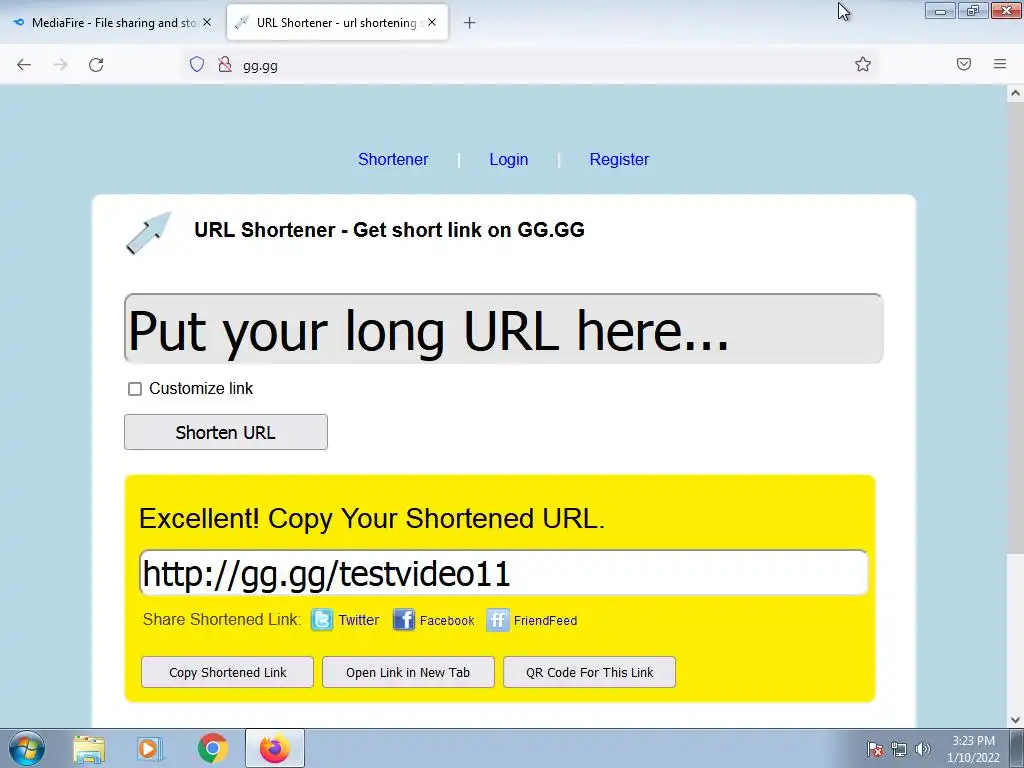Open the Windows Start menu
Viewport: 1024px width, 768px height.
click(27, 748)
